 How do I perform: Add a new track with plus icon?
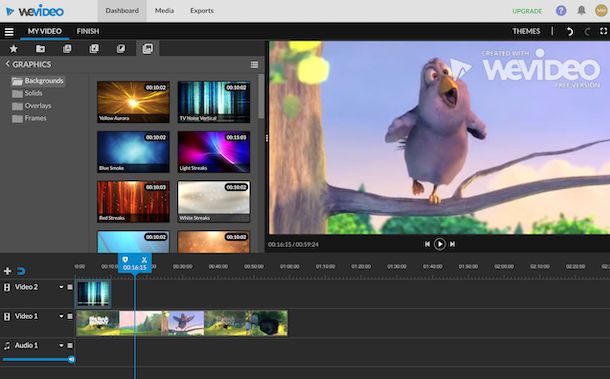(x=7, y=271)
